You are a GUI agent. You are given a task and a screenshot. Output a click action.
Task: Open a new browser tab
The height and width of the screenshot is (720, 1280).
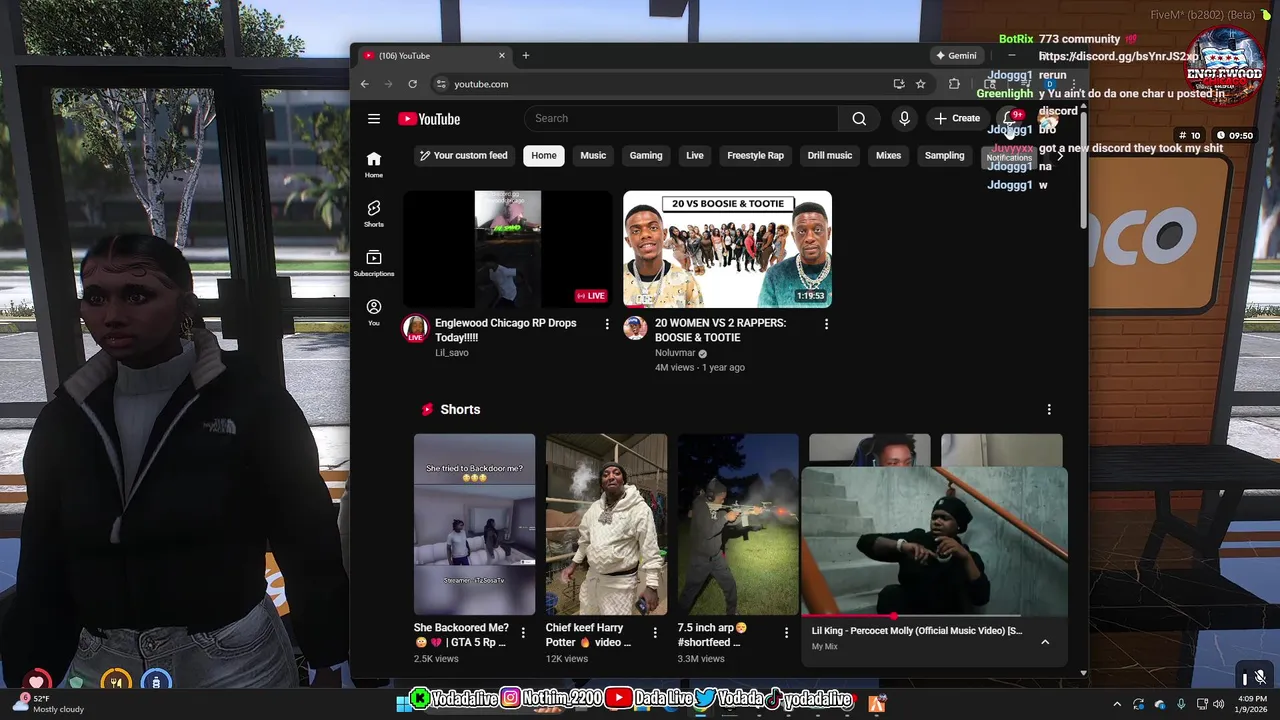(x=526, y=56)
